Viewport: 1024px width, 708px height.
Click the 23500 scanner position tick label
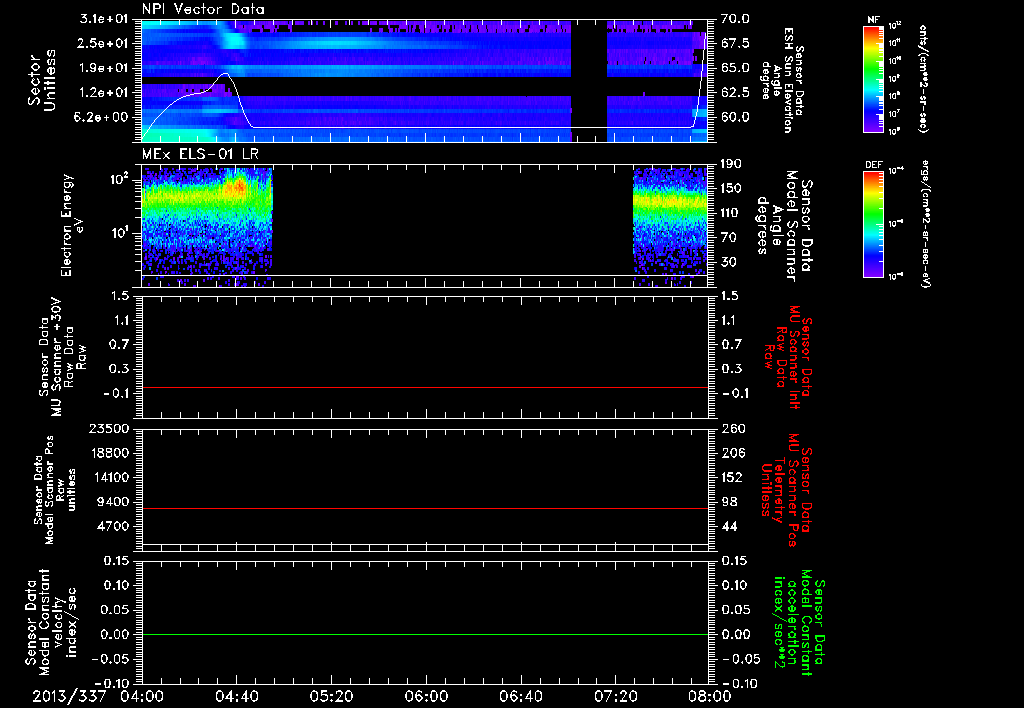click(108, 428)
